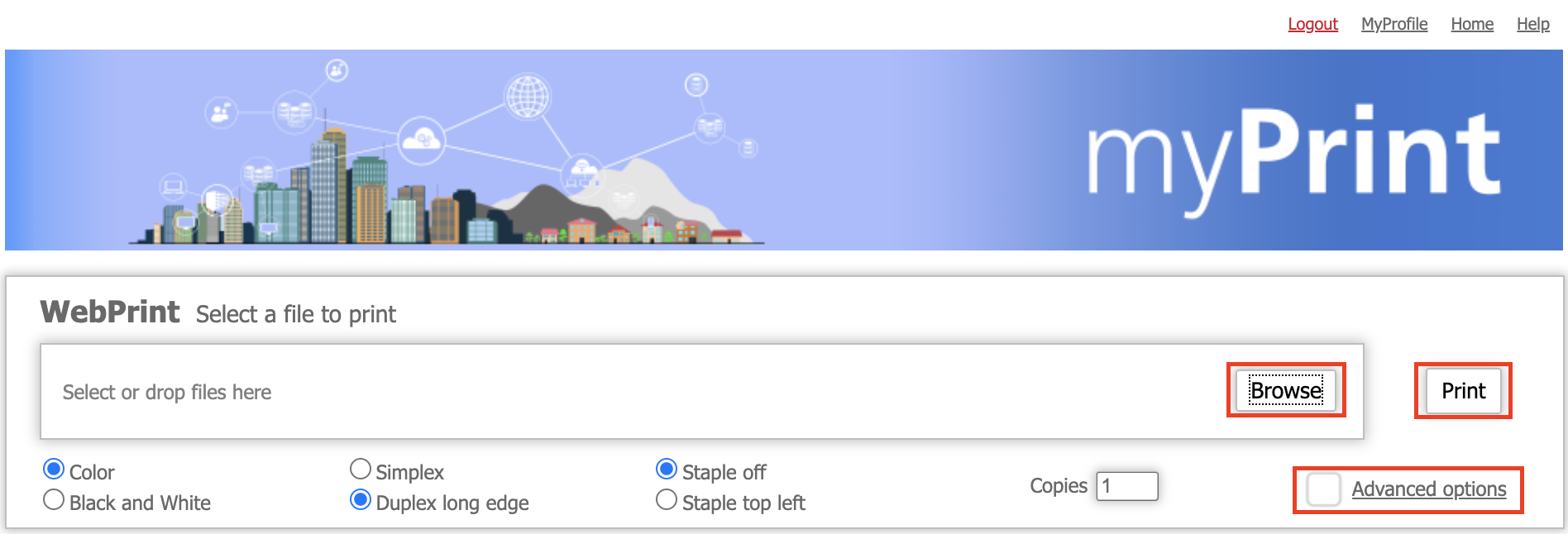Viewport: 1568px width, 534px height.
Task: Enable the Advanced options checkbox
Action: pyautogui.click(x=1323, y=489)
